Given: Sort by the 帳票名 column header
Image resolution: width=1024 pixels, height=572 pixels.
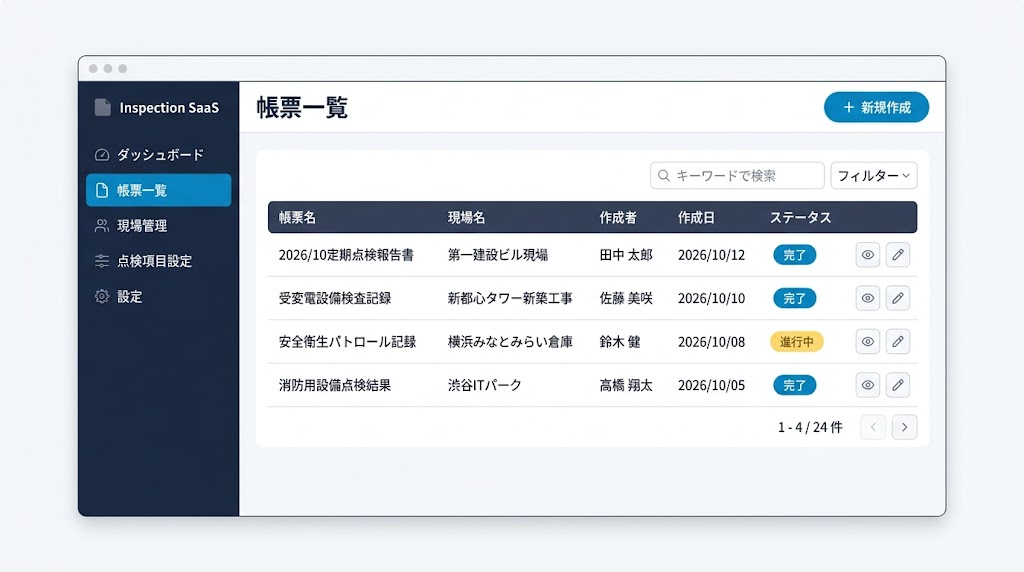Looking at the screenshot, I should [297, 217].
